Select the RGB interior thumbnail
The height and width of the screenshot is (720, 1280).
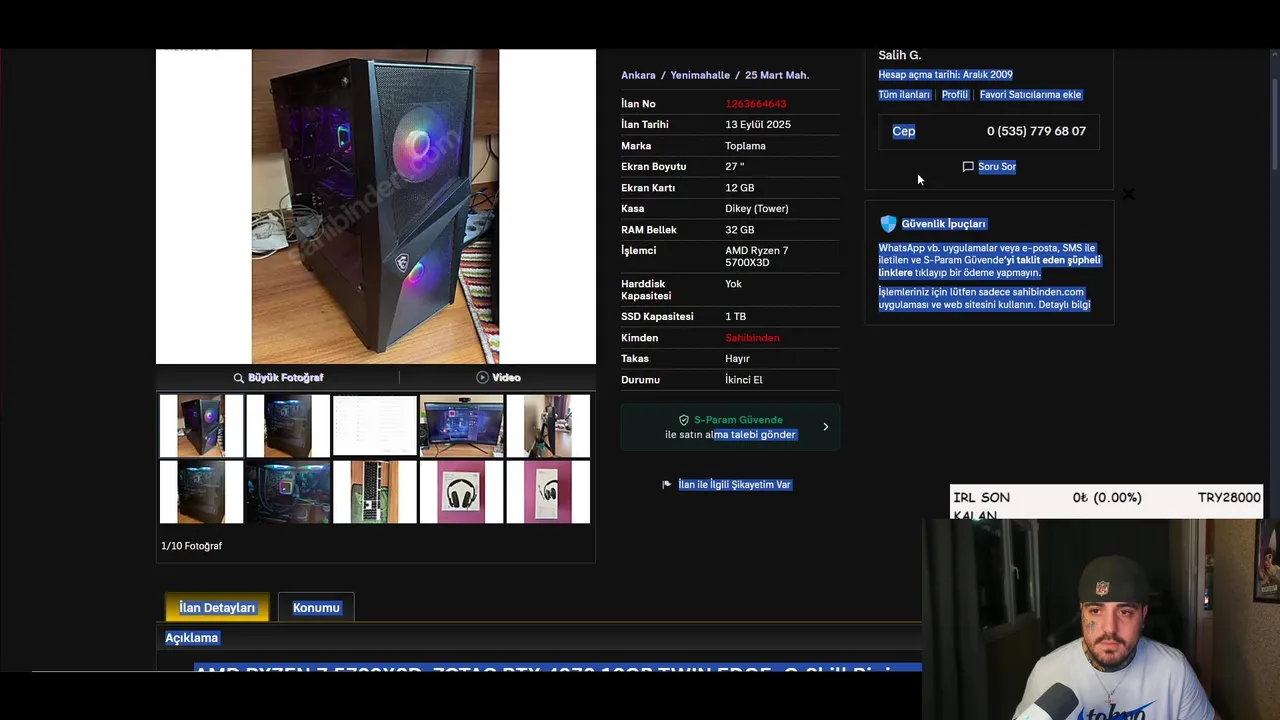[288, 492]
